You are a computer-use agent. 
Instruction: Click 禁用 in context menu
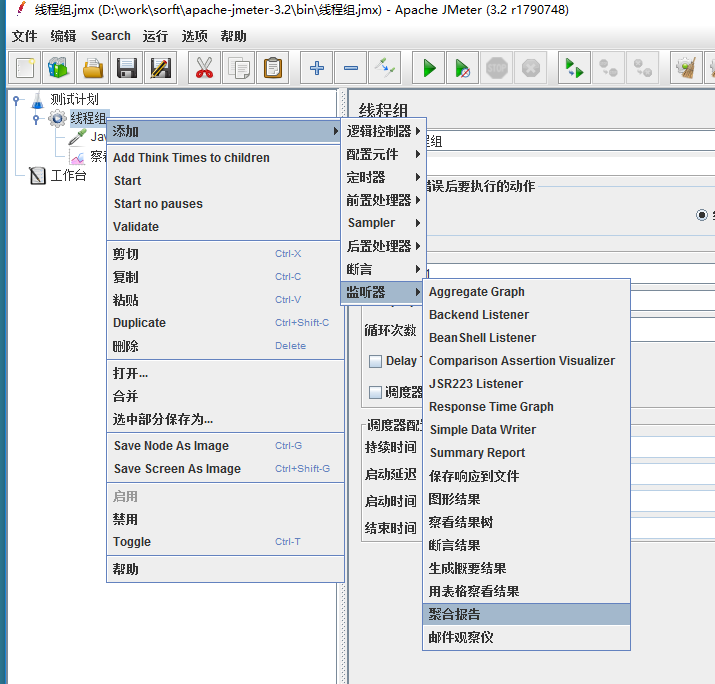pos(225,519)
